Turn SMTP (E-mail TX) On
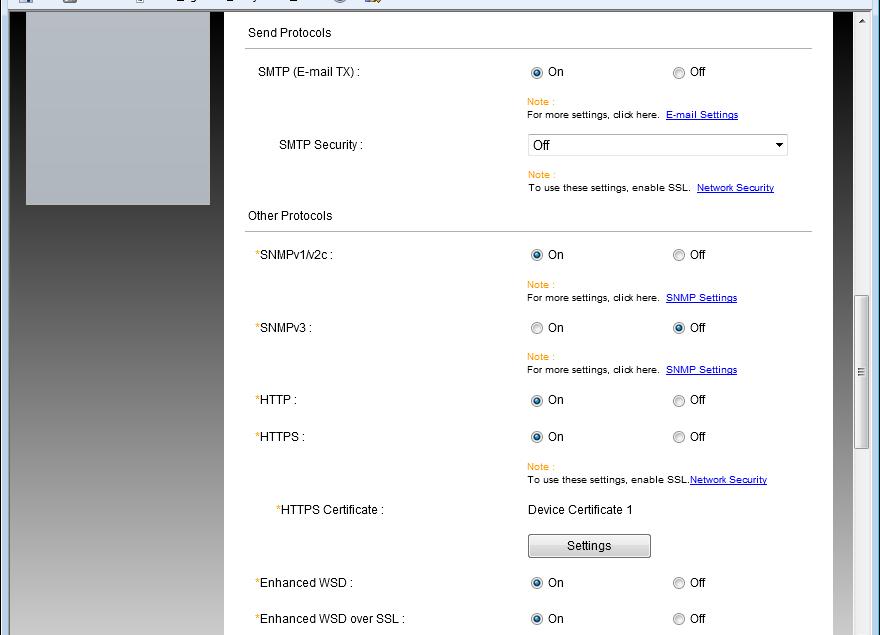Image resolution: width=880 pixels, height=635 pixels. [x=537, y=72]
